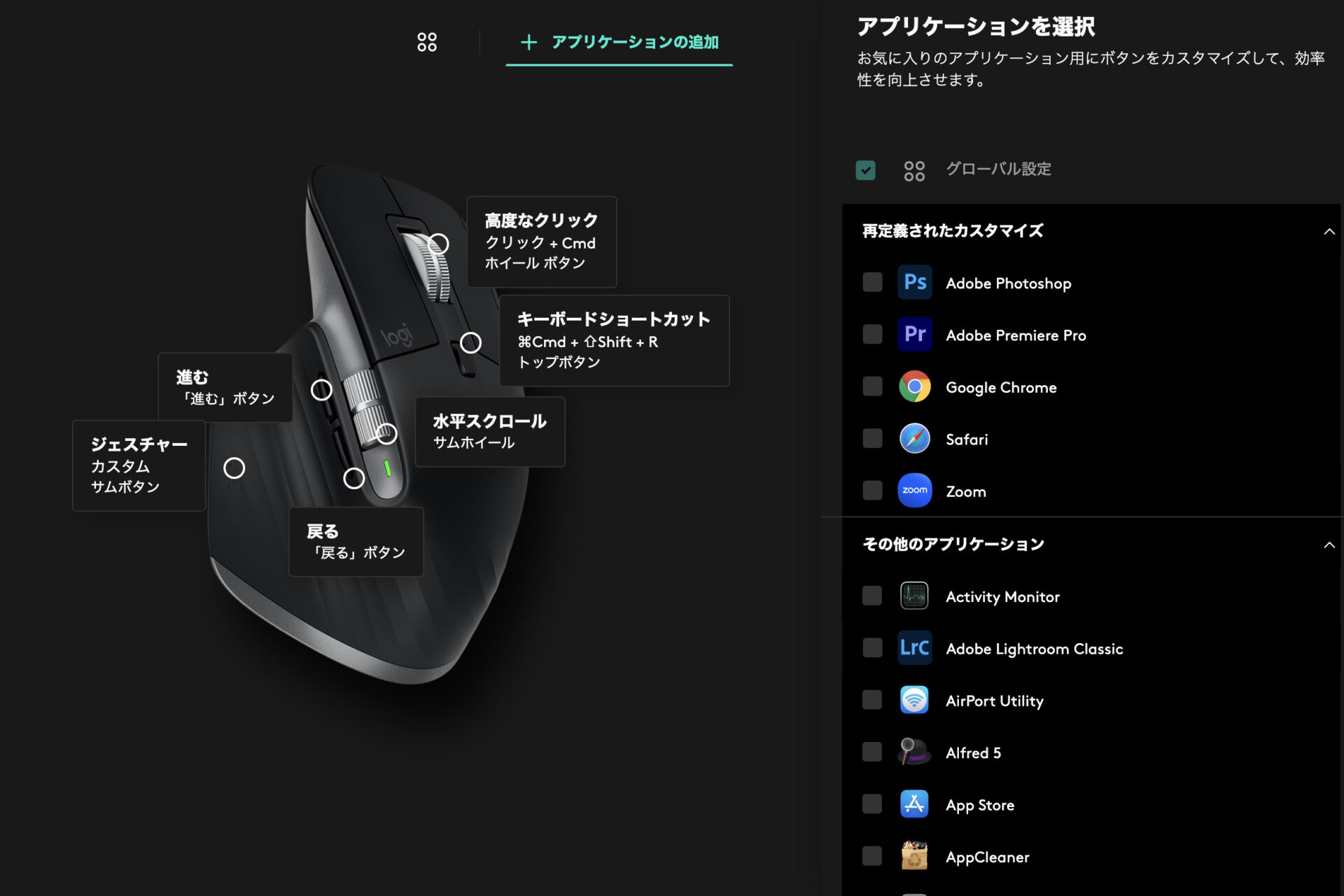Check the Google Chrome checkbox
Image resolution: width=1344 pixels, height=896 pixels.
pyautogui.click(x=872, y=386)
